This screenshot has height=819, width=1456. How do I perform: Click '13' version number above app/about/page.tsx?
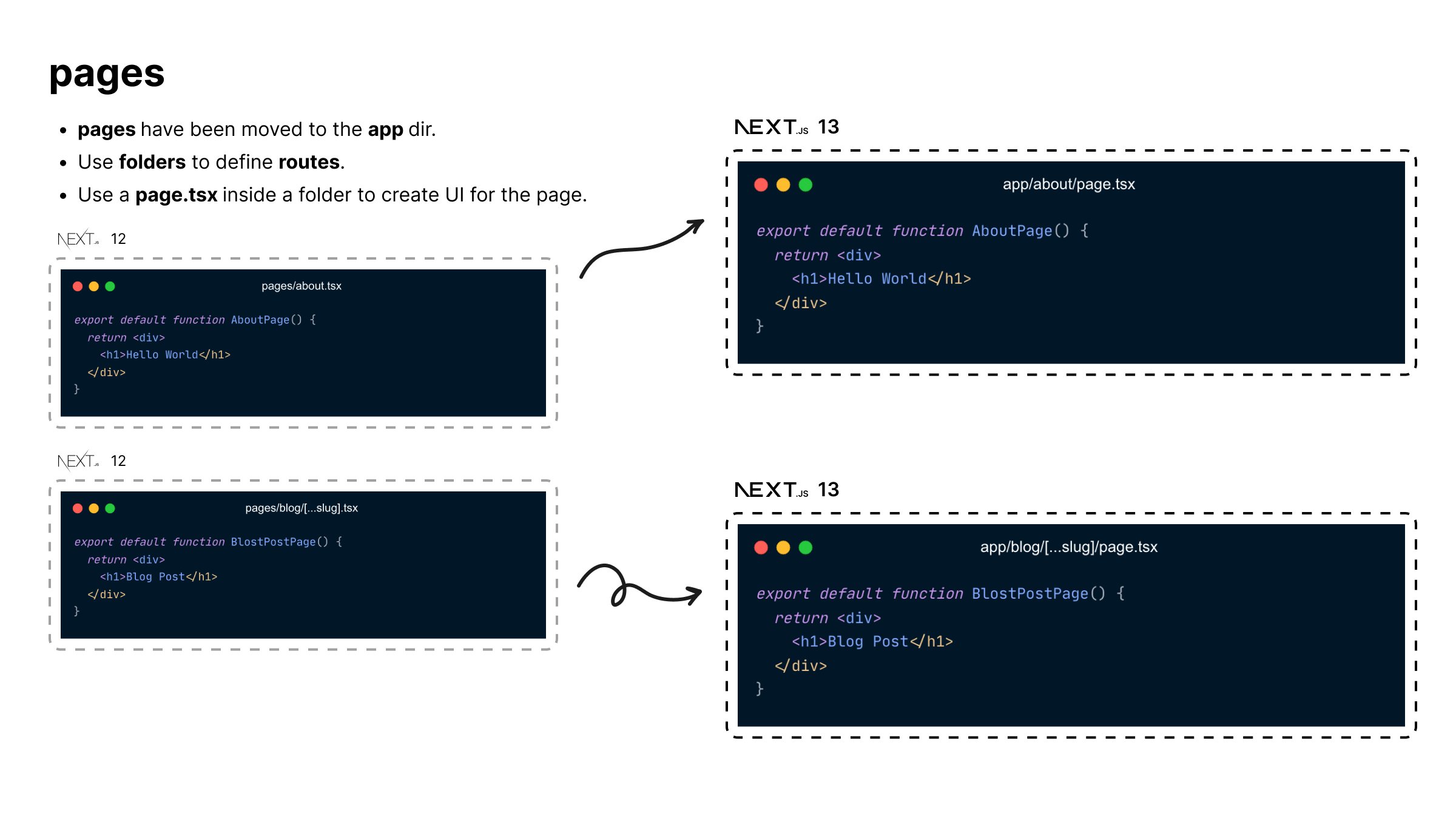tap(828, 127)
